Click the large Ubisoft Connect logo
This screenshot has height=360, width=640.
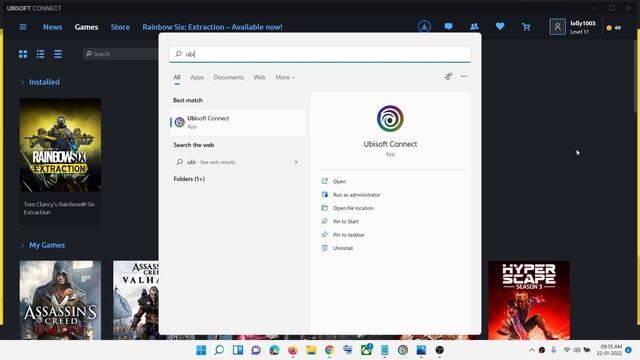tap(390, 118)
